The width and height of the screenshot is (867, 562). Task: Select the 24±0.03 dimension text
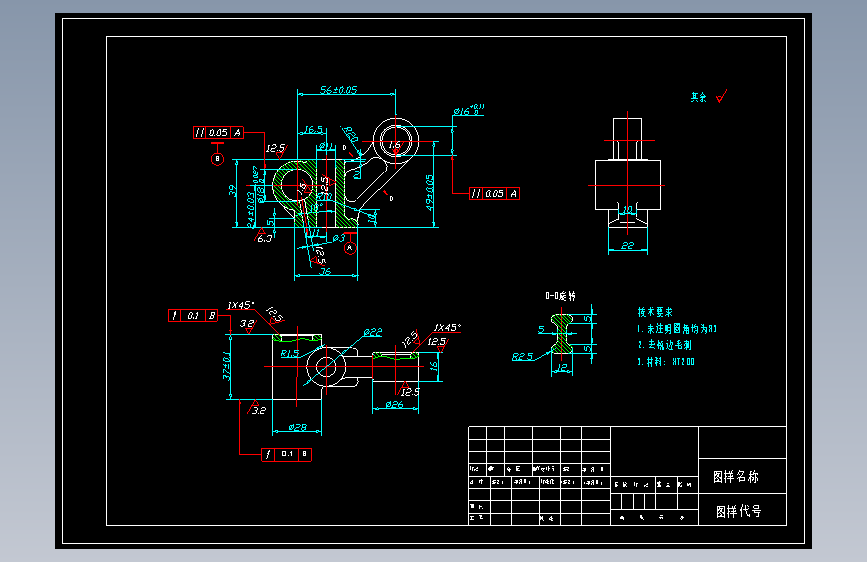[x=250, y=209]
